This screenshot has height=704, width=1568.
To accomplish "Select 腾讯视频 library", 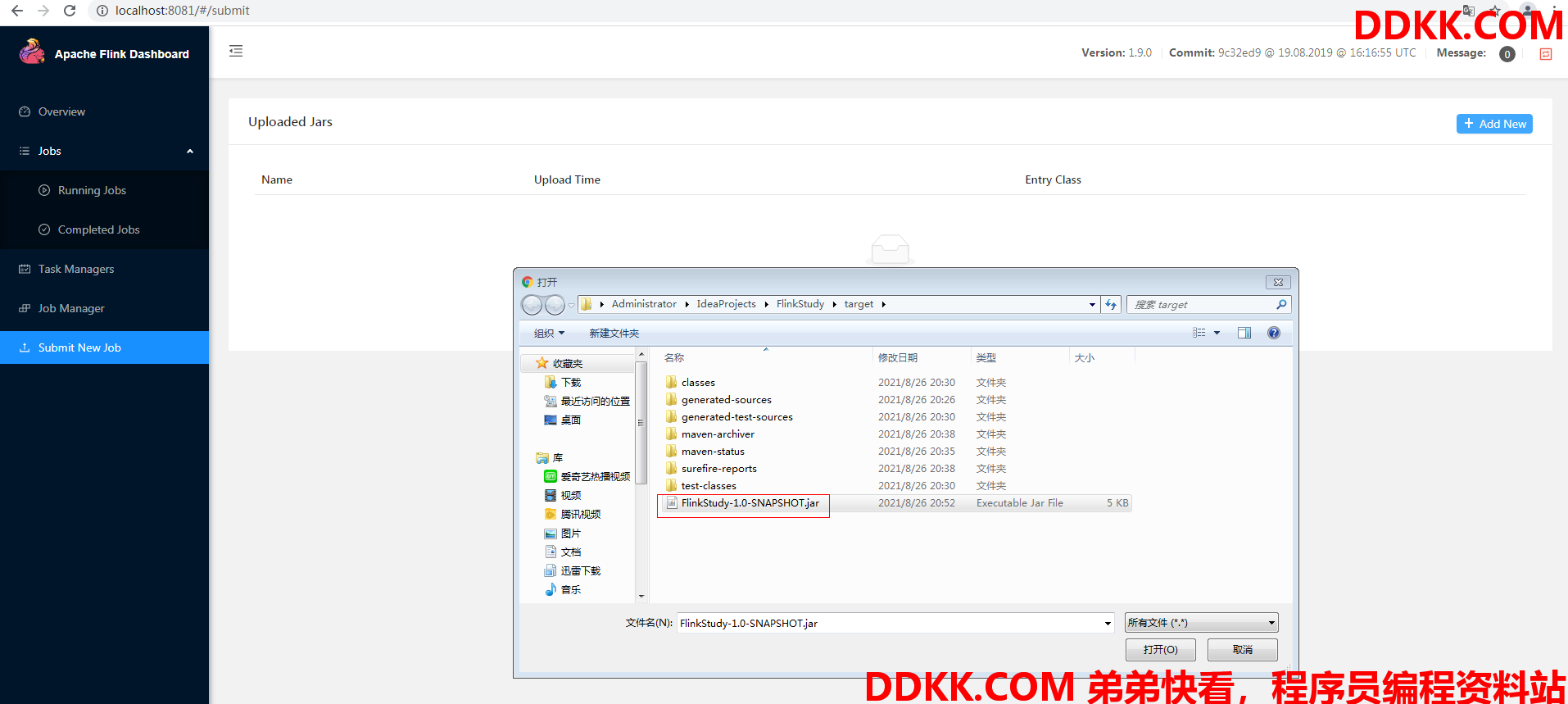I will (580, 514).
